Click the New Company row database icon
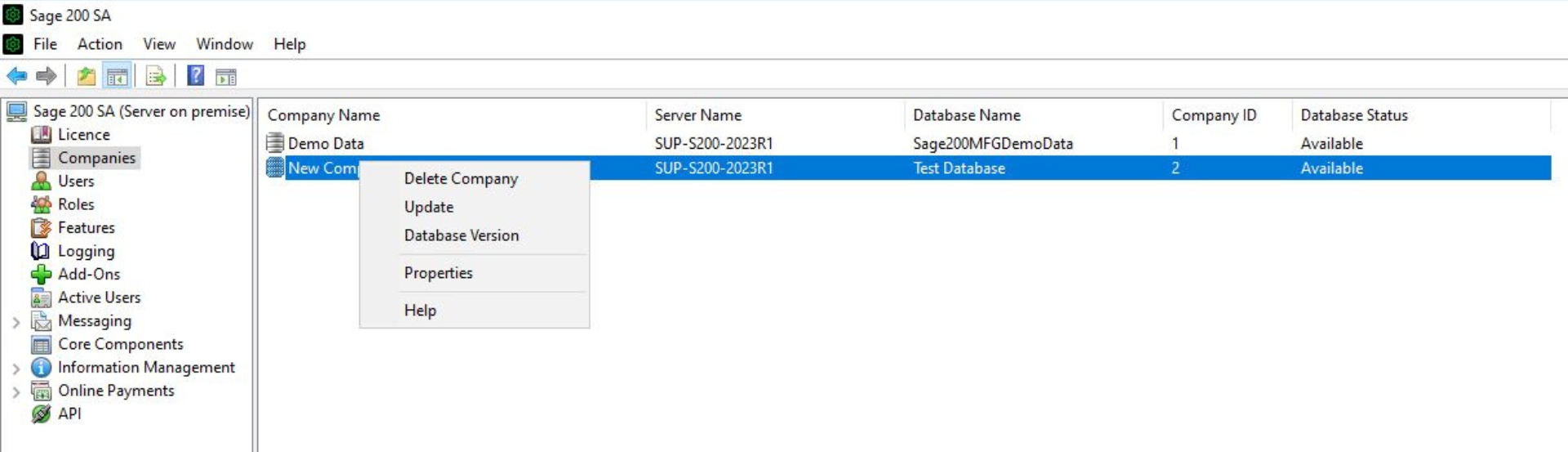 click(x=275, y=168)
